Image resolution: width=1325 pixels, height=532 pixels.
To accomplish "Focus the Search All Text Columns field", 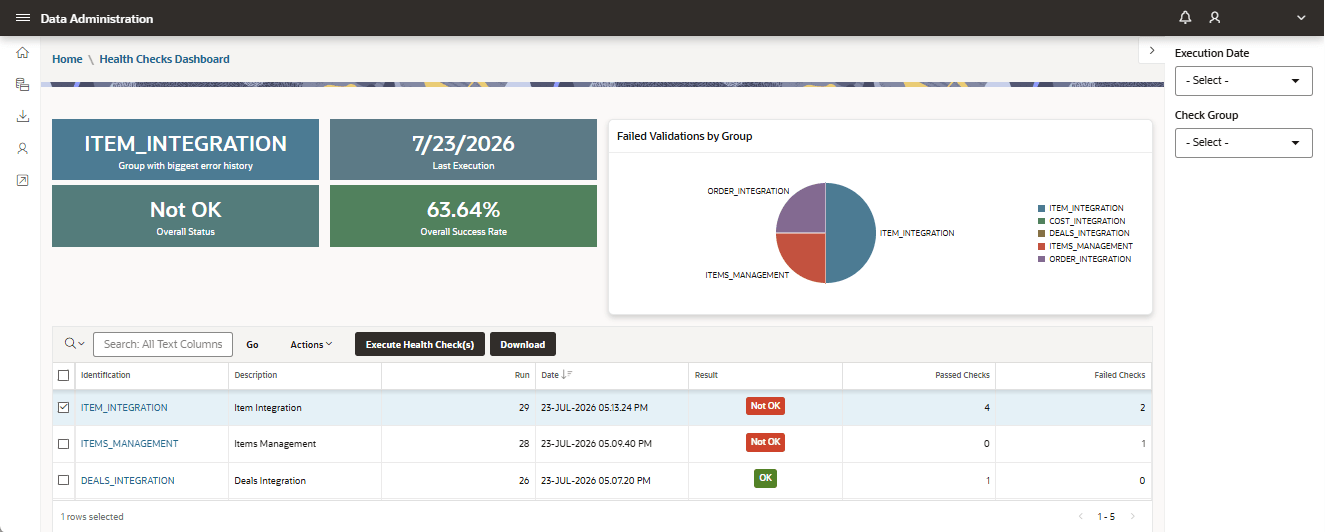I will coord(163,344).
